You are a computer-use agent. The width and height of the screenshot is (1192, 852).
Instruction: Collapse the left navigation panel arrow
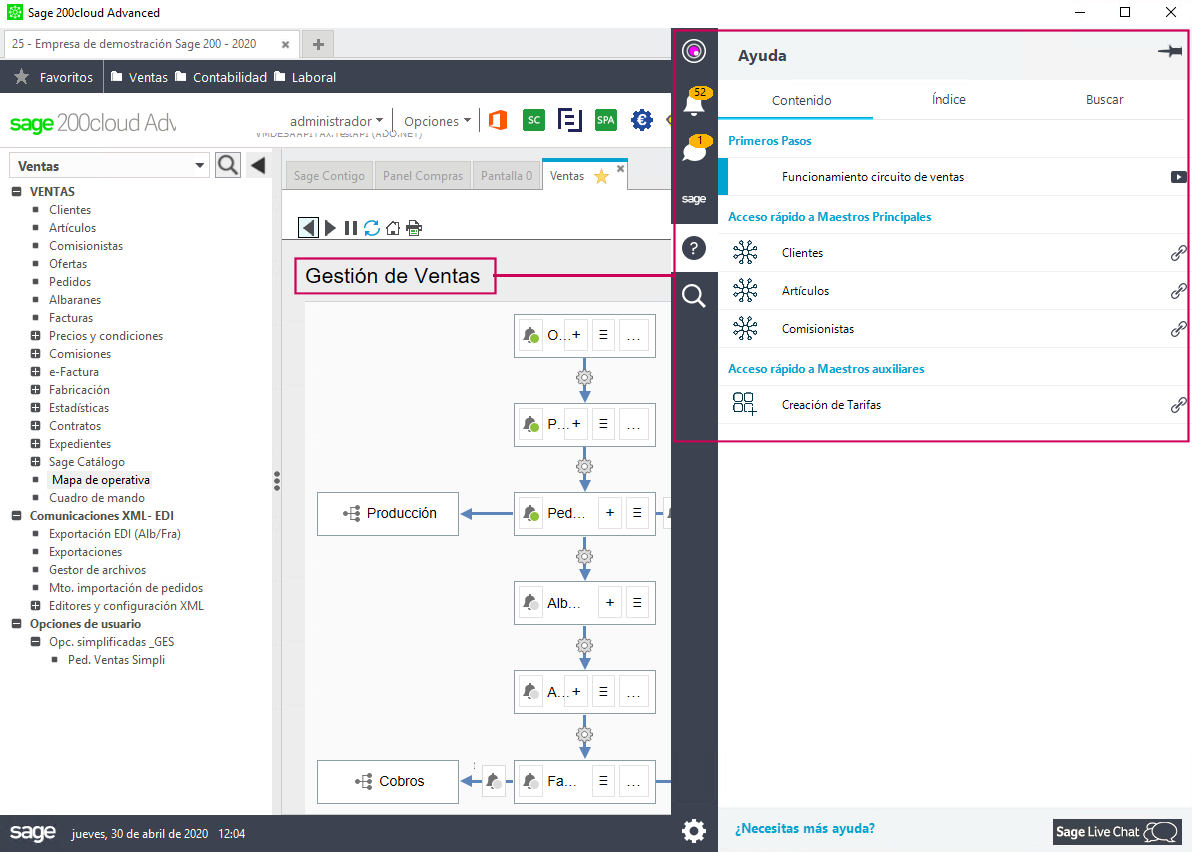(x=258, y=165)
